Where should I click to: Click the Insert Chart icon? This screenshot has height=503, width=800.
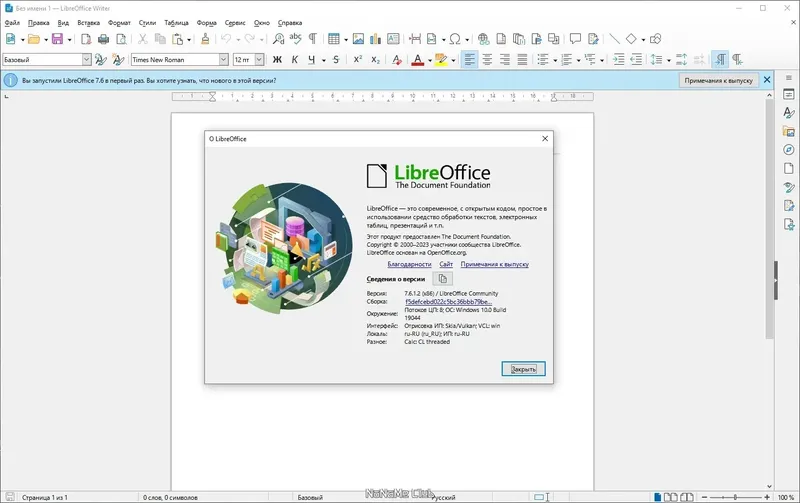pos(376,39)
